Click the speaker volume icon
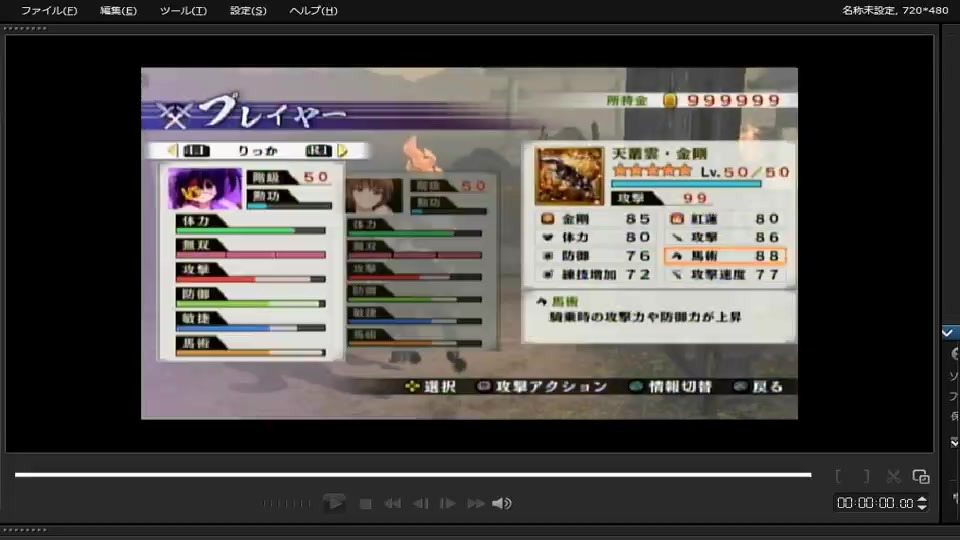Screen dimensions: 960x540 [501, 503]
